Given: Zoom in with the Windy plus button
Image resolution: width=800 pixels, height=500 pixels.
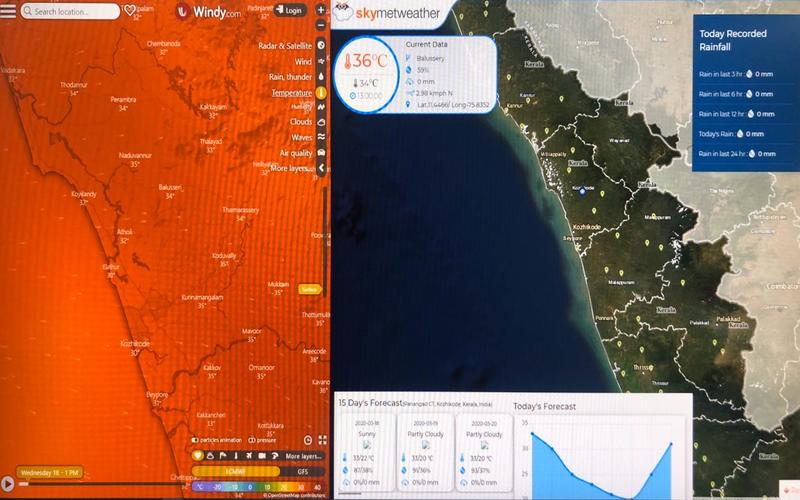Looking at the screenshot, I should pyautogui.click(x=320, y=10).
